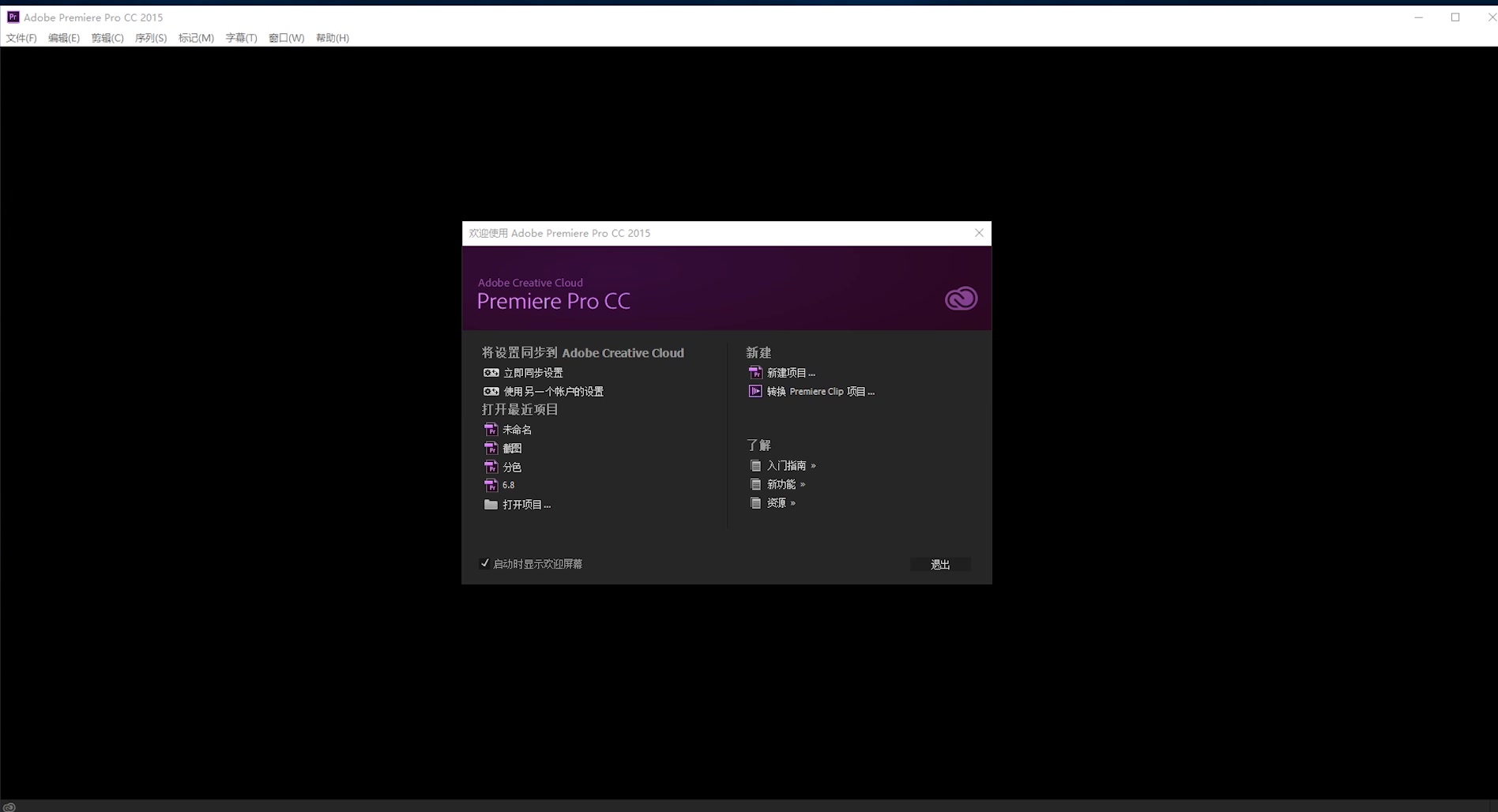Screen dimensions: 1498x812
Task: Click the folder icon beside 打开项目
Action: click(491, 505)
